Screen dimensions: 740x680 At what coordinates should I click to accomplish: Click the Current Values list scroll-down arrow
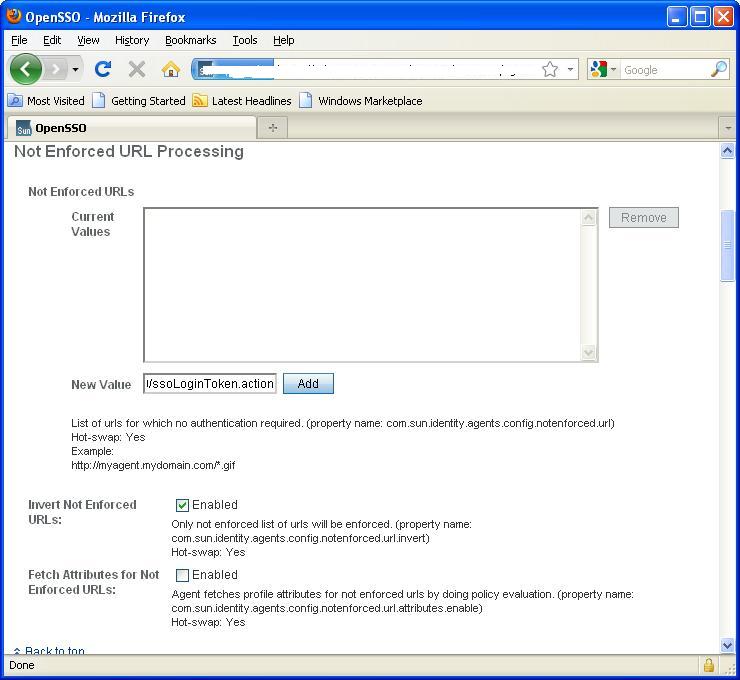589,353
